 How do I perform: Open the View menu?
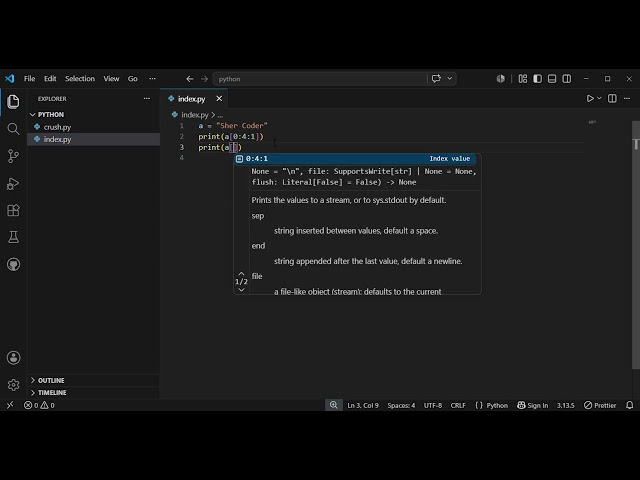pos(111,79)
